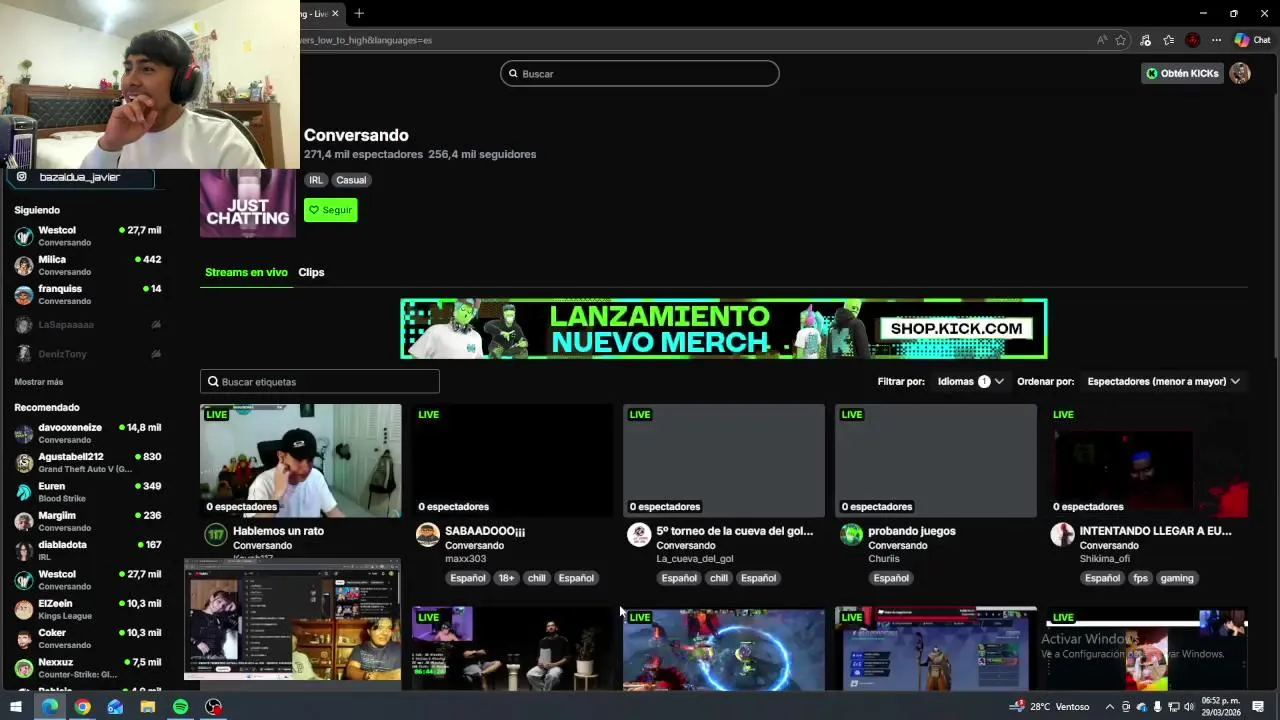Click the Buscar etiquetas tag filter field
This screenshot has height=720, width=1280.
point(320,381)
